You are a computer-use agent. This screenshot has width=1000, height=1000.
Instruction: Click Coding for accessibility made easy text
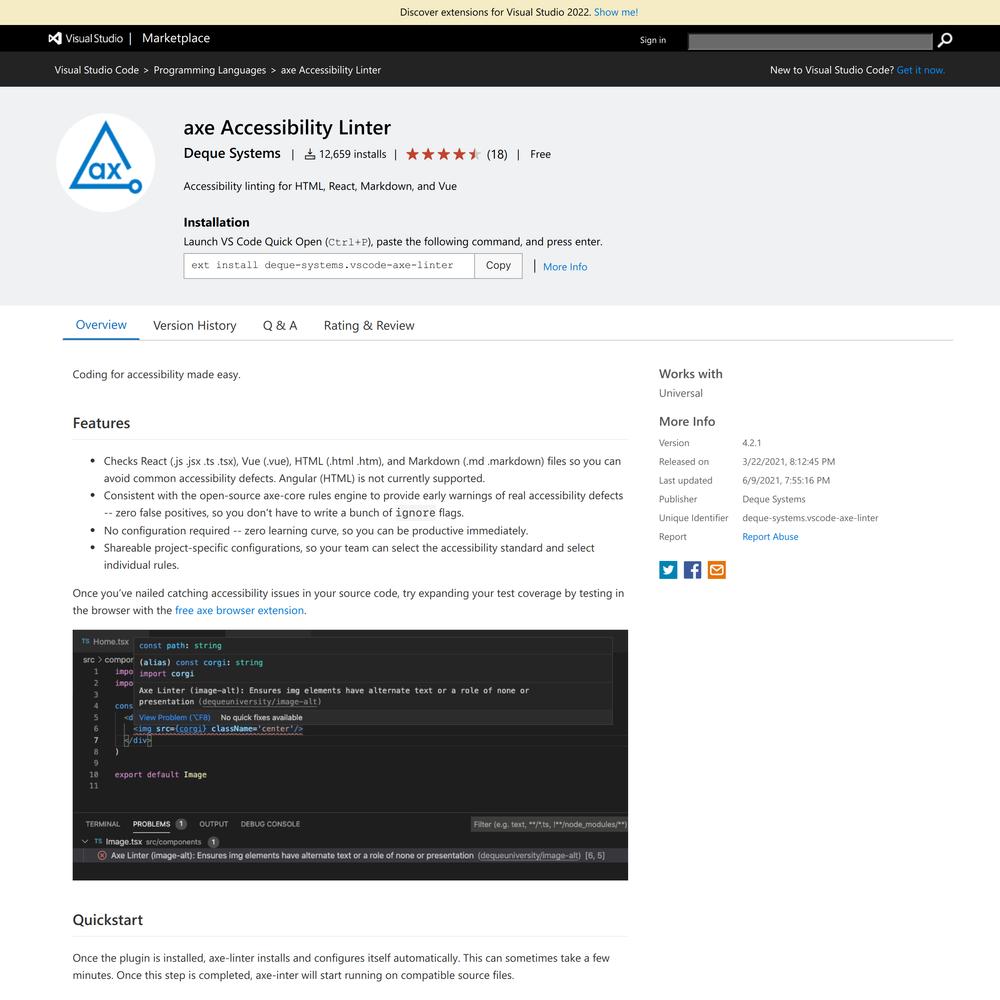tap(156, 374)
